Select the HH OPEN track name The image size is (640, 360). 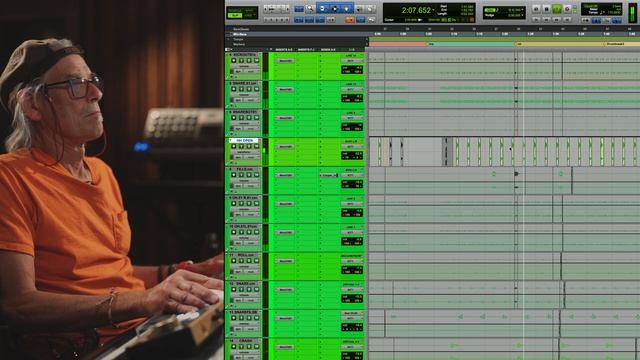[244, 140]
